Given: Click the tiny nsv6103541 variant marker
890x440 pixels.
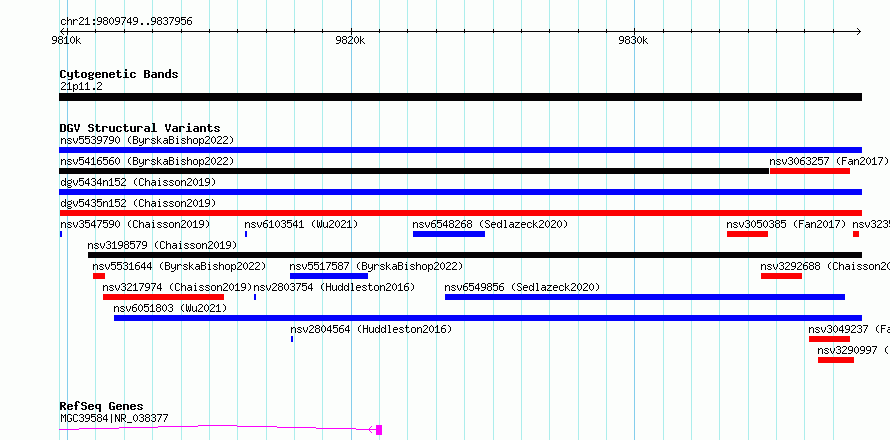Looking at the screenshot, I should pyautogui.click(x=246, y=234).
